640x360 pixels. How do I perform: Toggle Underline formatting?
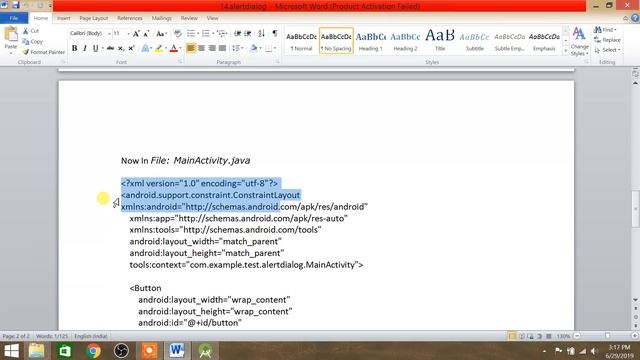[x=95, y=48]
